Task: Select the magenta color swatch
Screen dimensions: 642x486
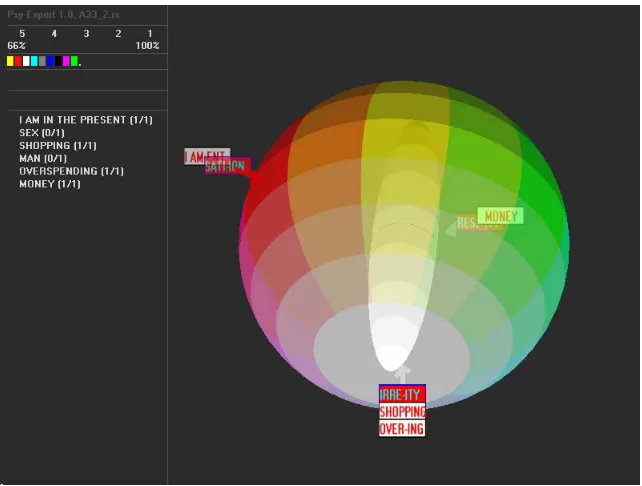Action: point(66,61)
